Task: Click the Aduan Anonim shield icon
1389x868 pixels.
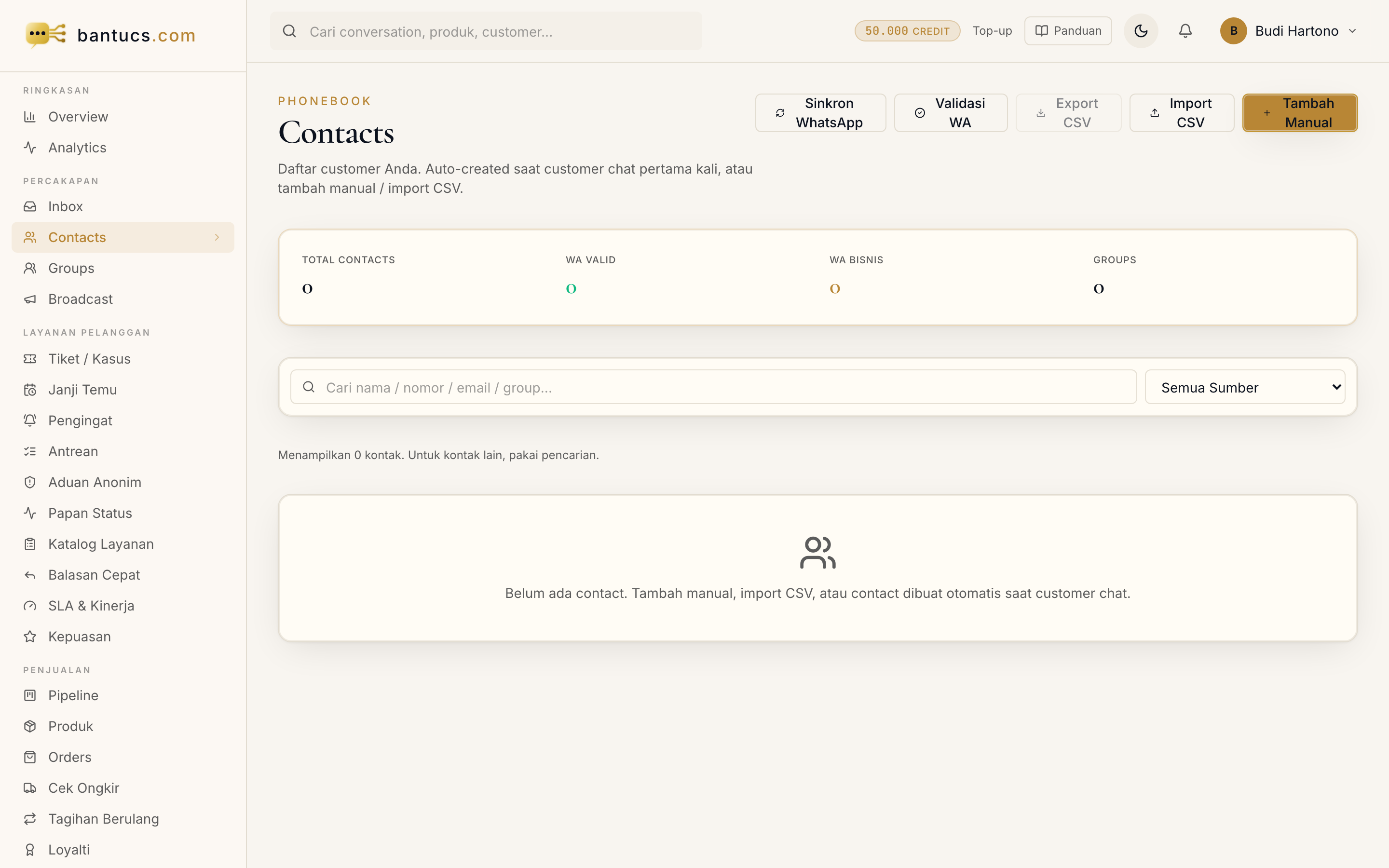Action: point(30,482)
